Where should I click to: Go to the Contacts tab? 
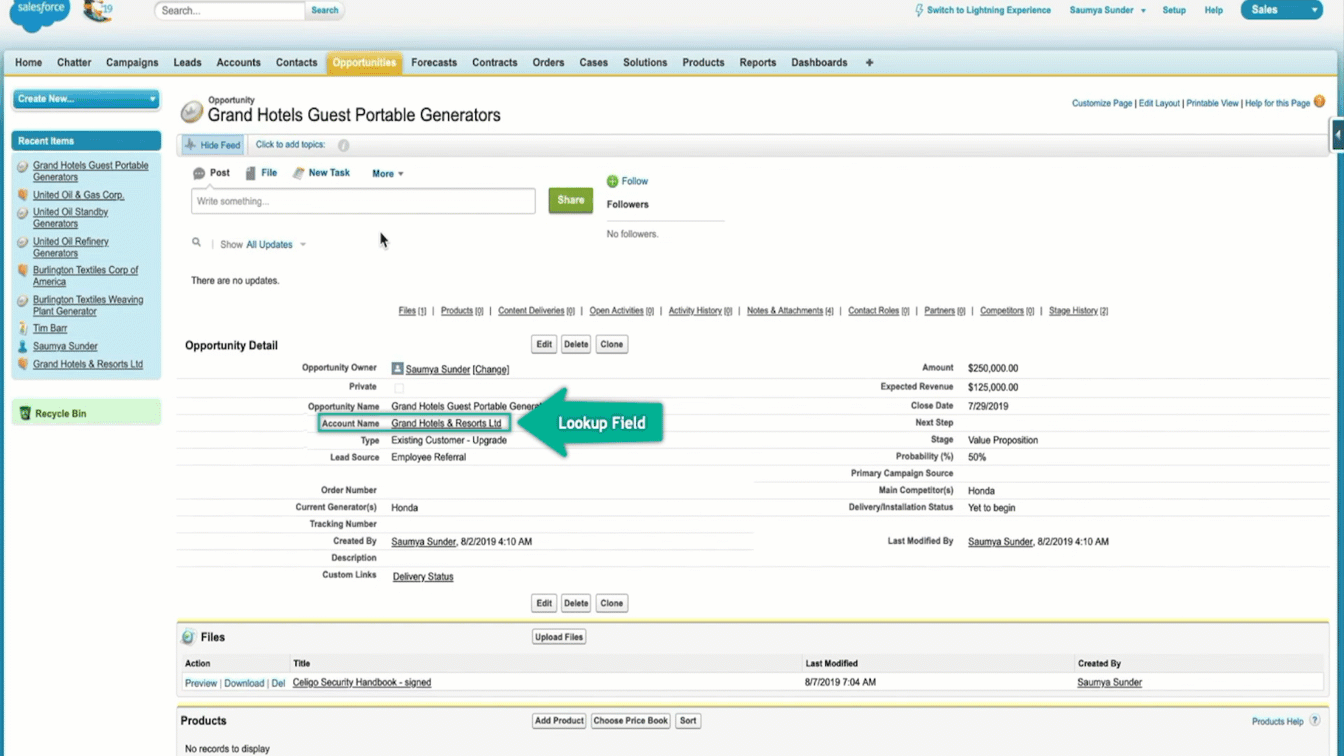(296, 62)
